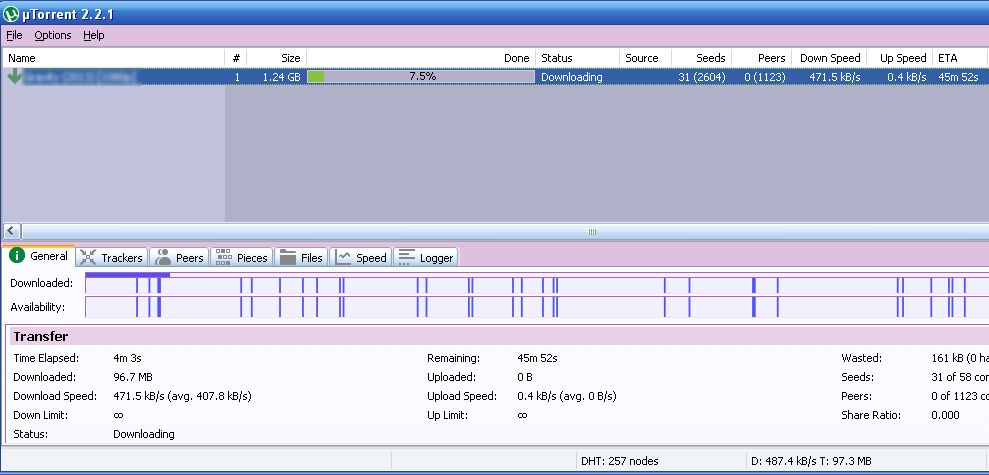
Task: Click the Trackers tab arrows icon
Action: [88, 257]
